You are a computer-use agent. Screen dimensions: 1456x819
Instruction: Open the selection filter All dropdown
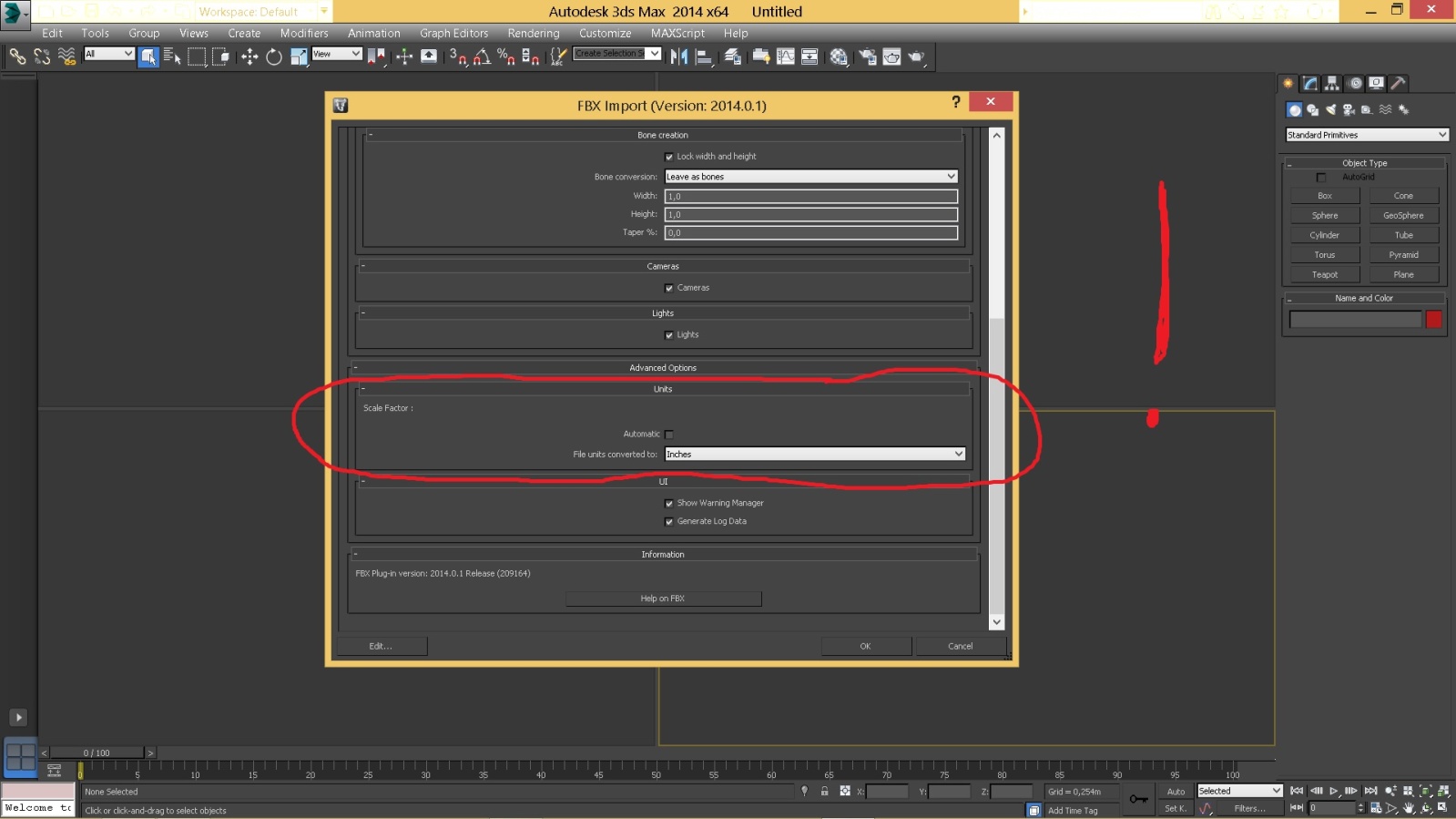[109, 54]
